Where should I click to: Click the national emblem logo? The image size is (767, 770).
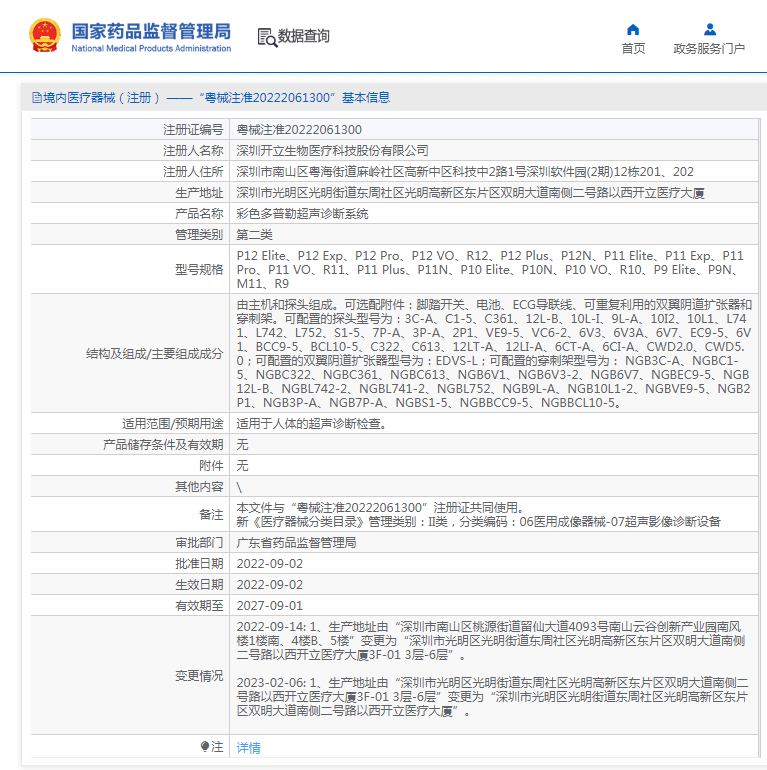[44, 36]
